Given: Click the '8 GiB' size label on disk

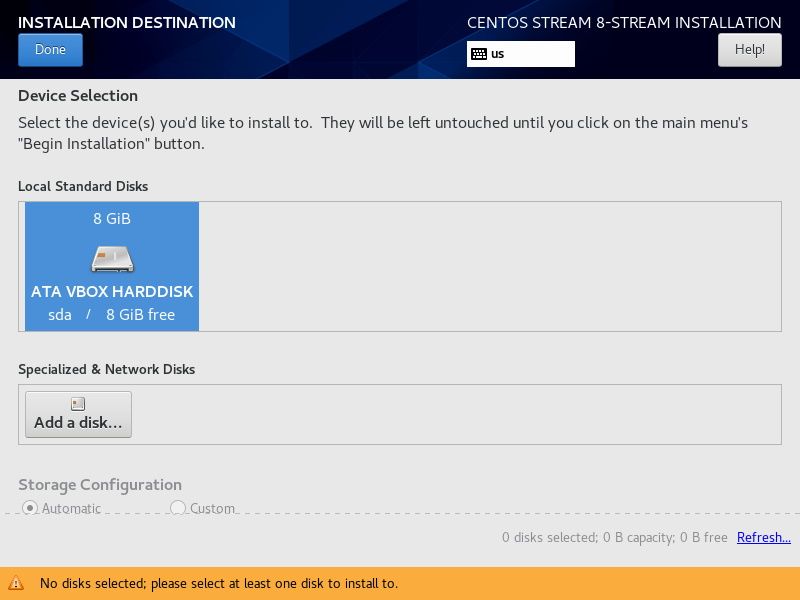Looking at the screenshot, I should (112, 219).
